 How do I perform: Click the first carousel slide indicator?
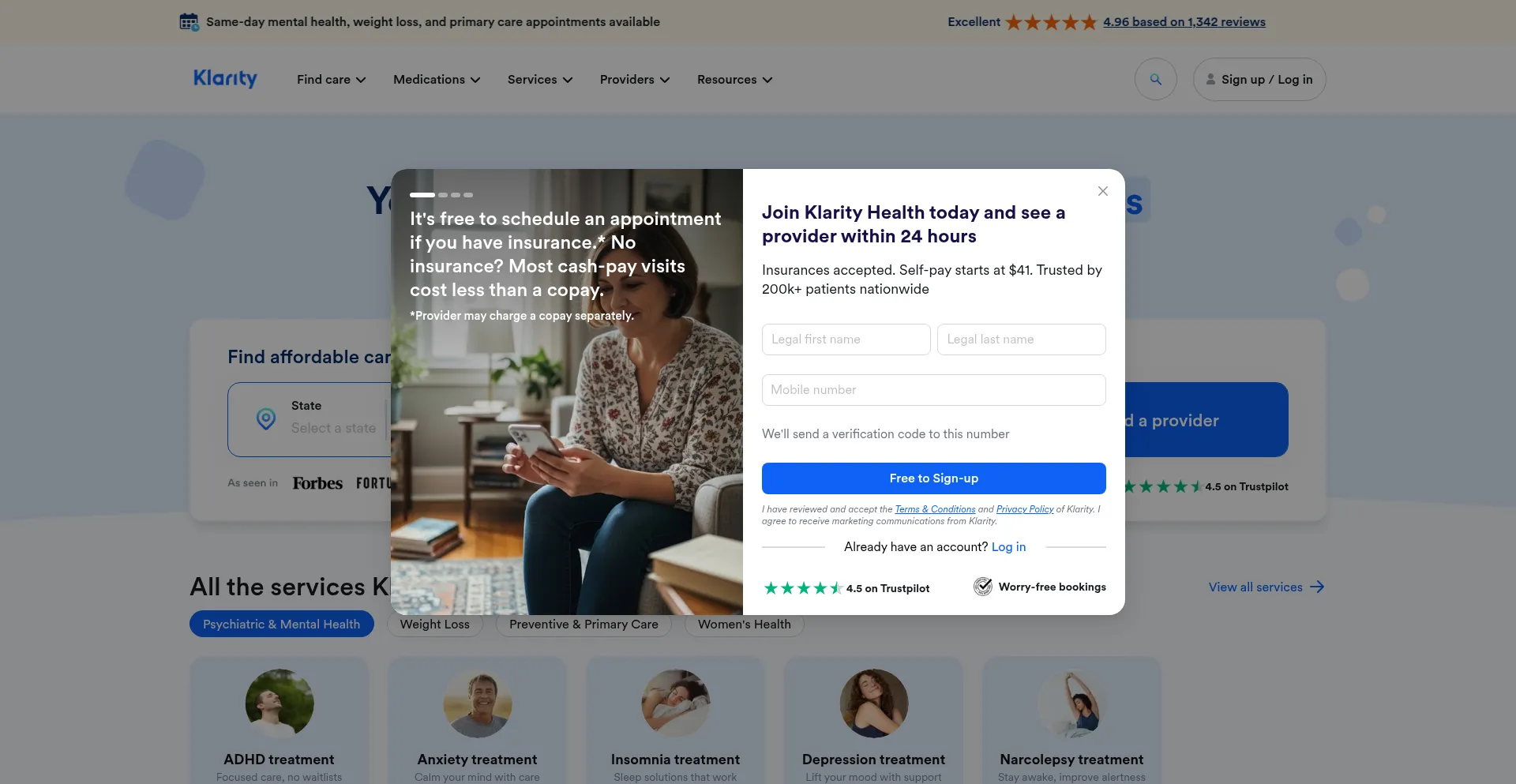(422, 194)
